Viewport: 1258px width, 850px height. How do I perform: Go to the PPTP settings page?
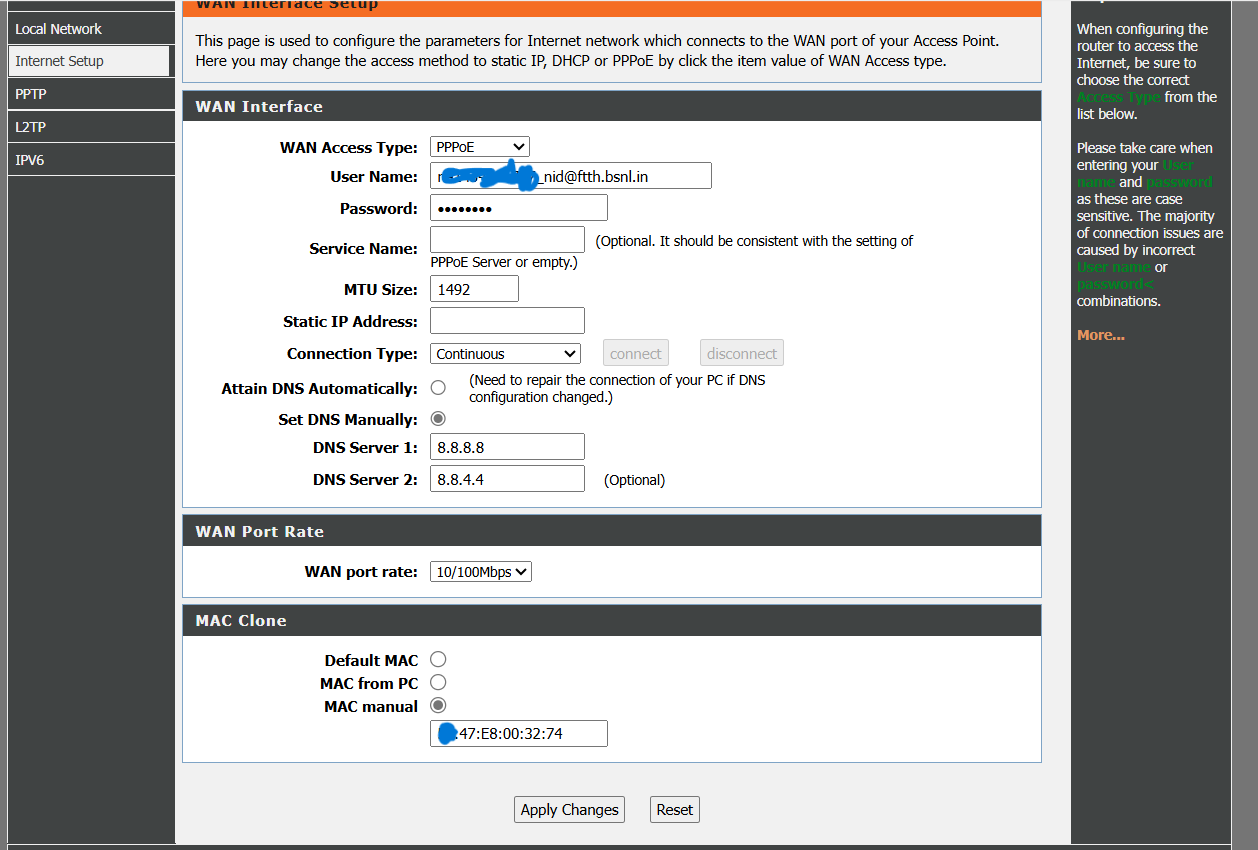(31, 94)
